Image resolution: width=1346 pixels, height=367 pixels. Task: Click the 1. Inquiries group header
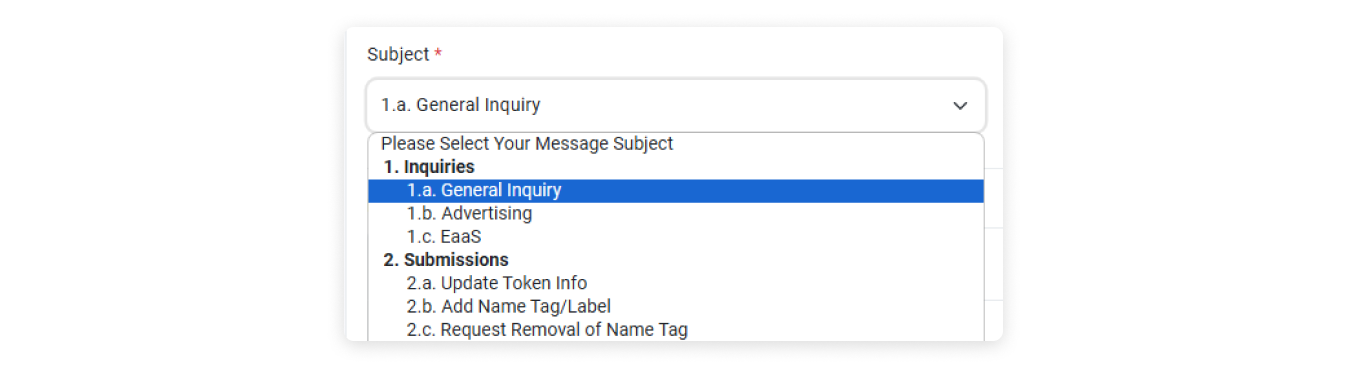click(429, 167)
